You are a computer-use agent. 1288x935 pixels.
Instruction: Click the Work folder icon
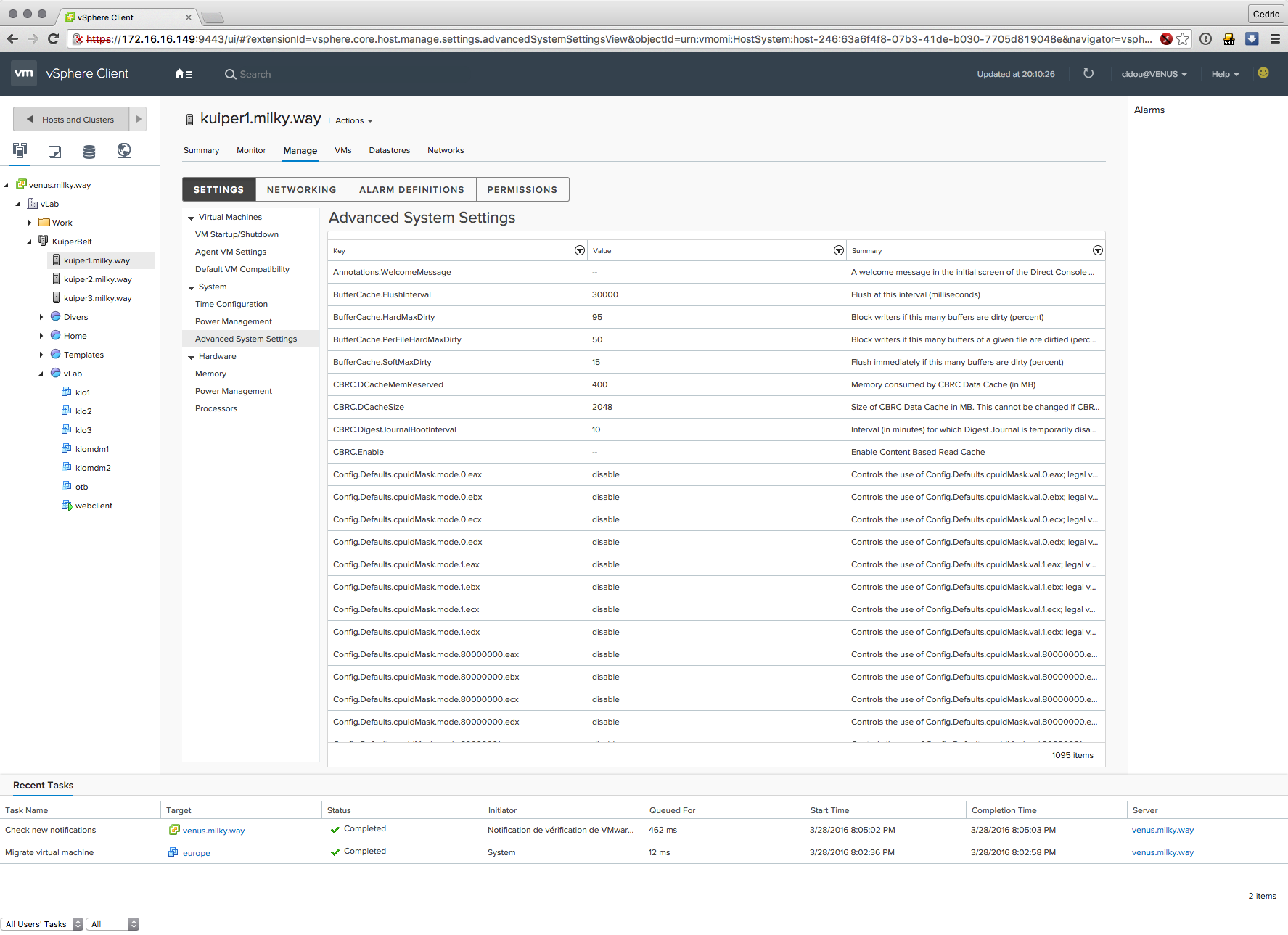tap(44, 222)
